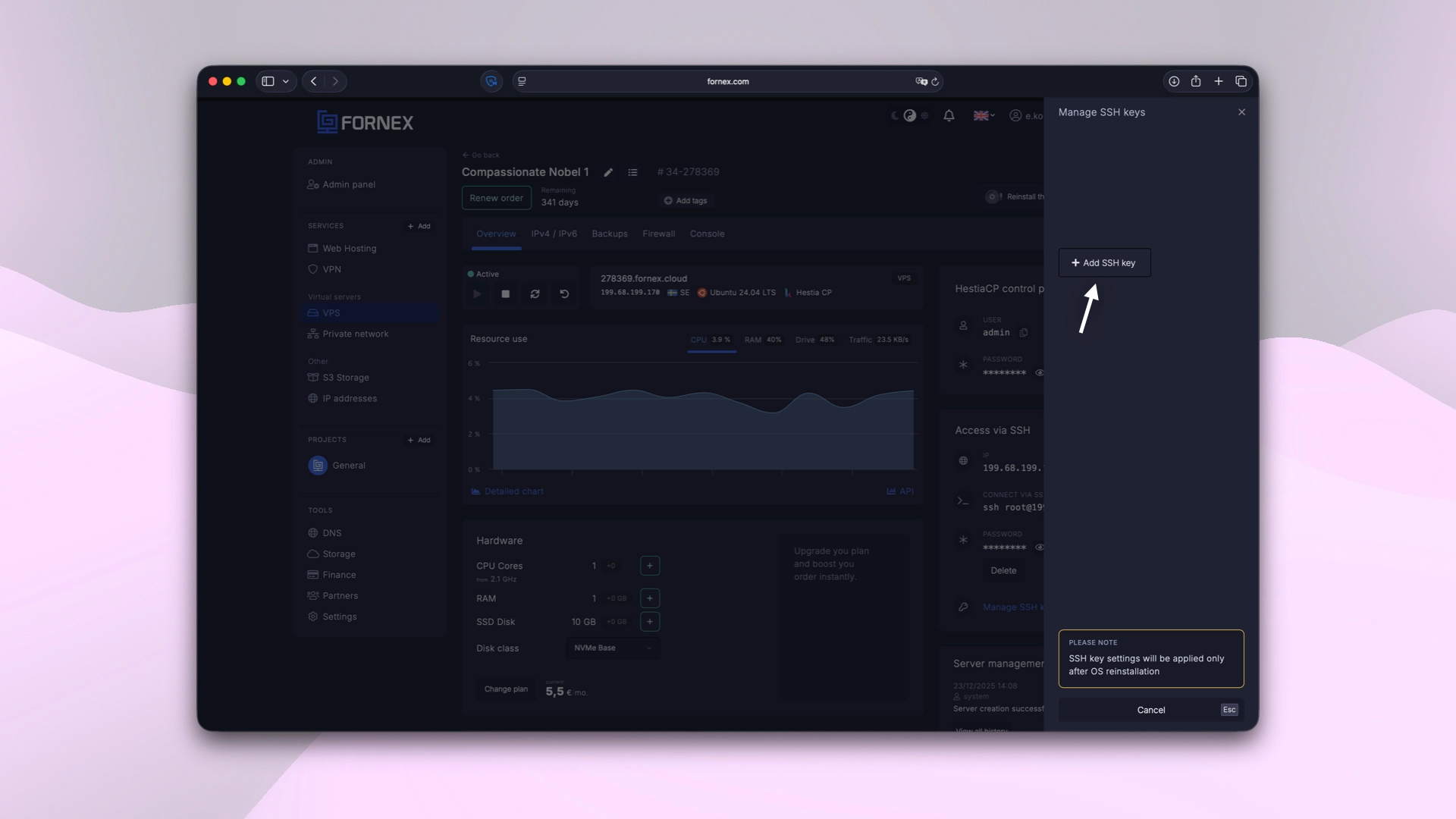Start the VPS with the play icon

(477, 293)
